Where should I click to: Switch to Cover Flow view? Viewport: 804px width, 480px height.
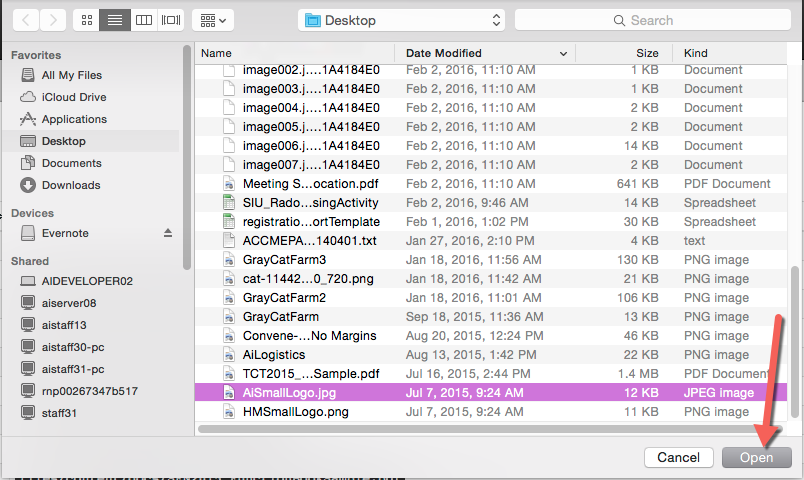coord(171,20)
